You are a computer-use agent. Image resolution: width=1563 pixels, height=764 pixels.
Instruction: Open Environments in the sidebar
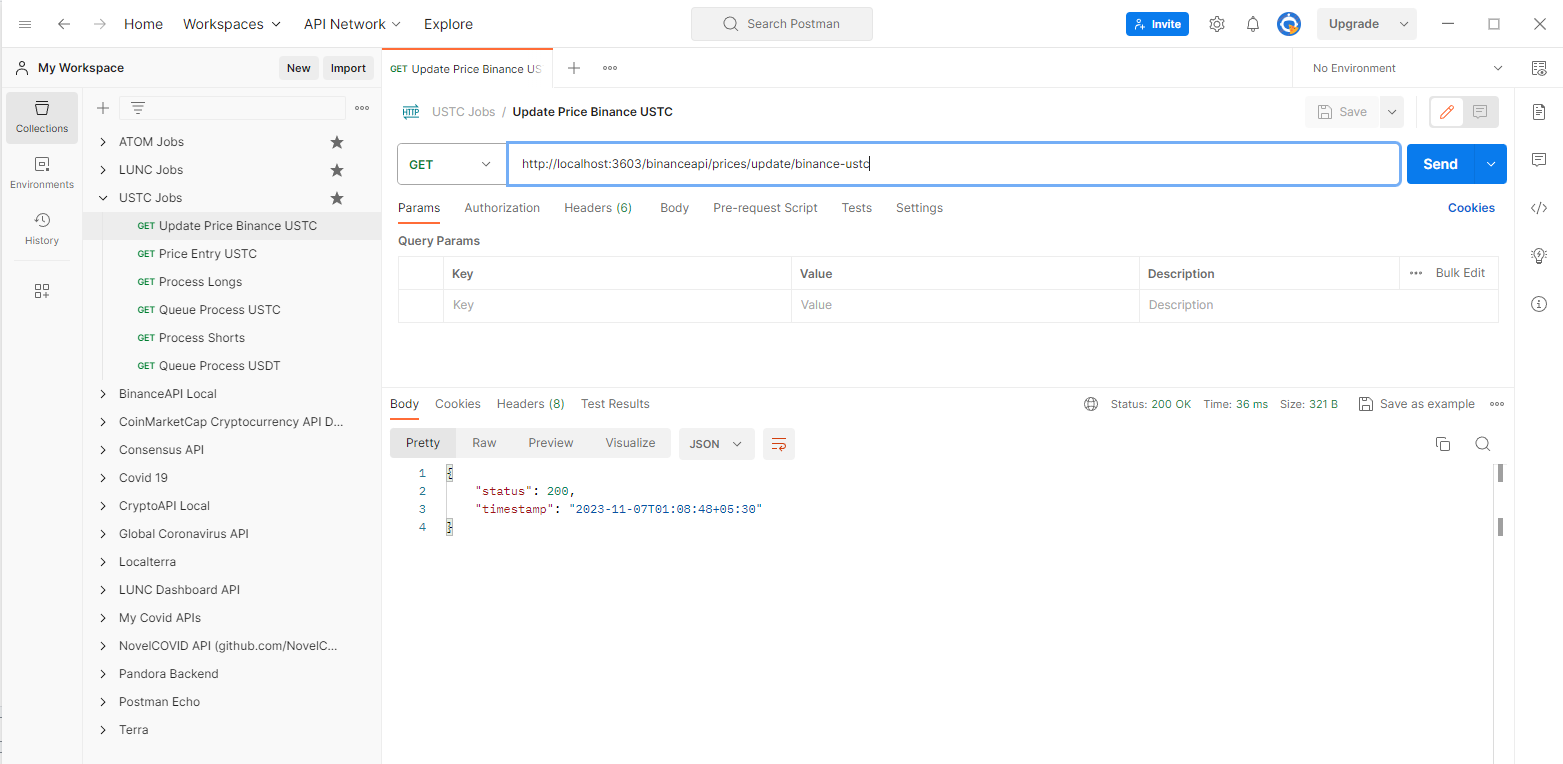42,174
